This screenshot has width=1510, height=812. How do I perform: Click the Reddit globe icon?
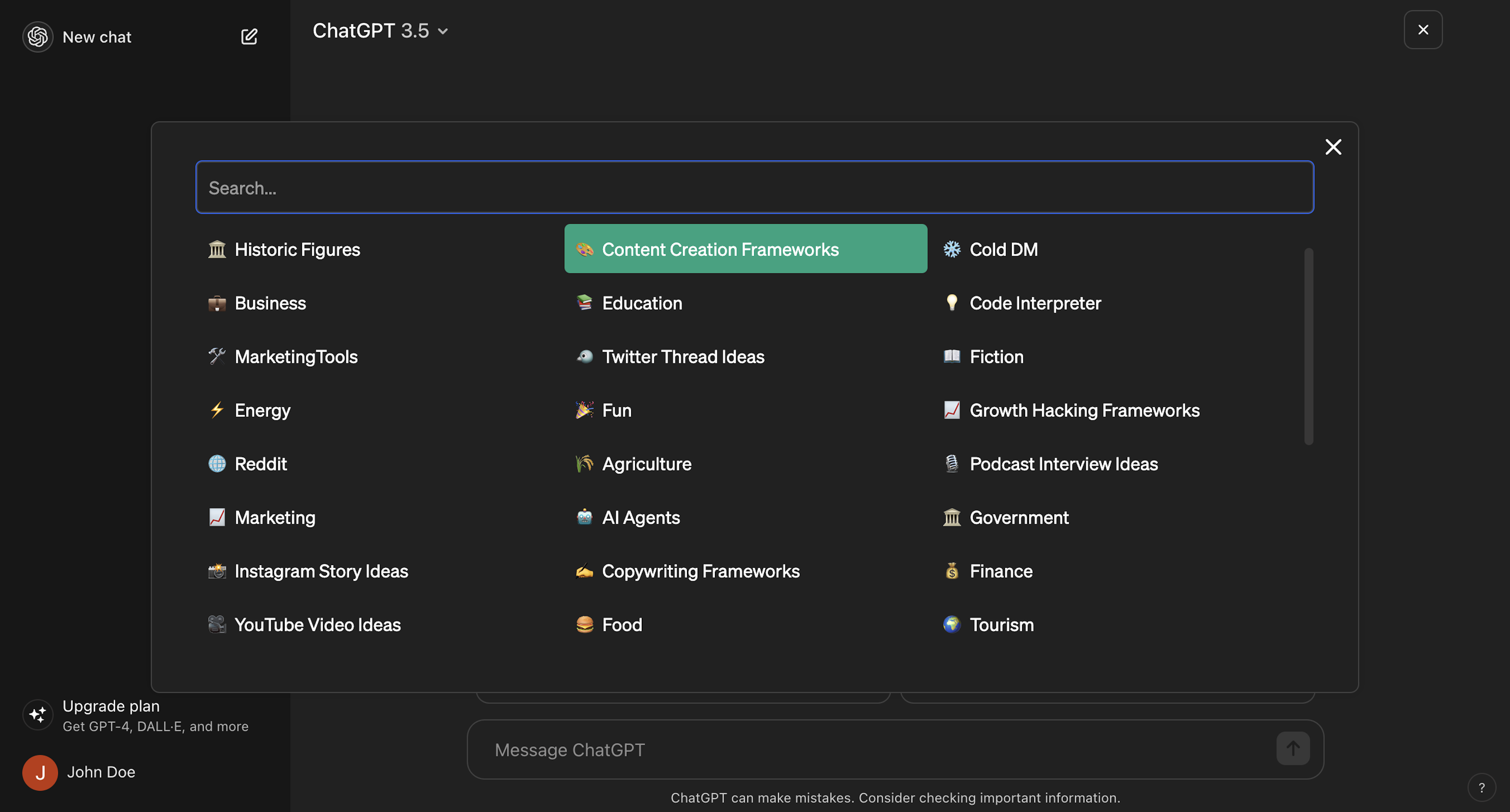[x=217, y=464]
